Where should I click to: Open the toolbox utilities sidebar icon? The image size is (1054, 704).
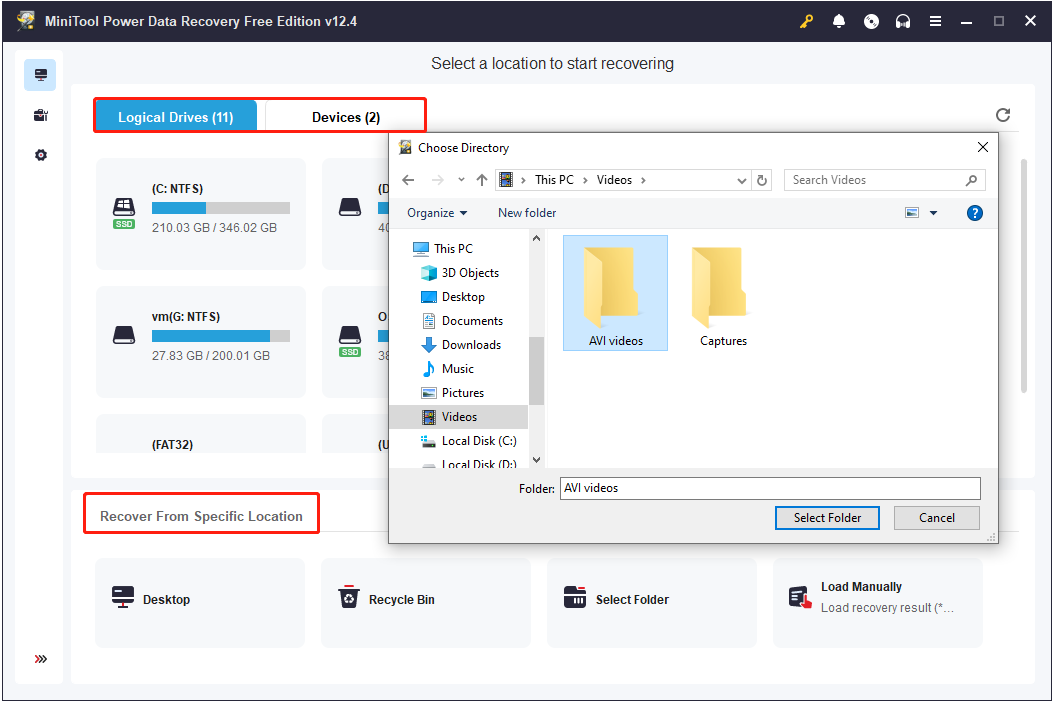40,115
